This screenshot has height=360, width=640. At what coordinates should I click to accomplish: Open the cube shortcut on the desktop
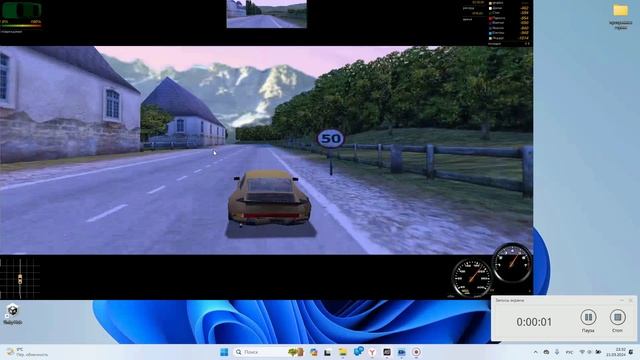pyautogui.click(x=13, y=314)
